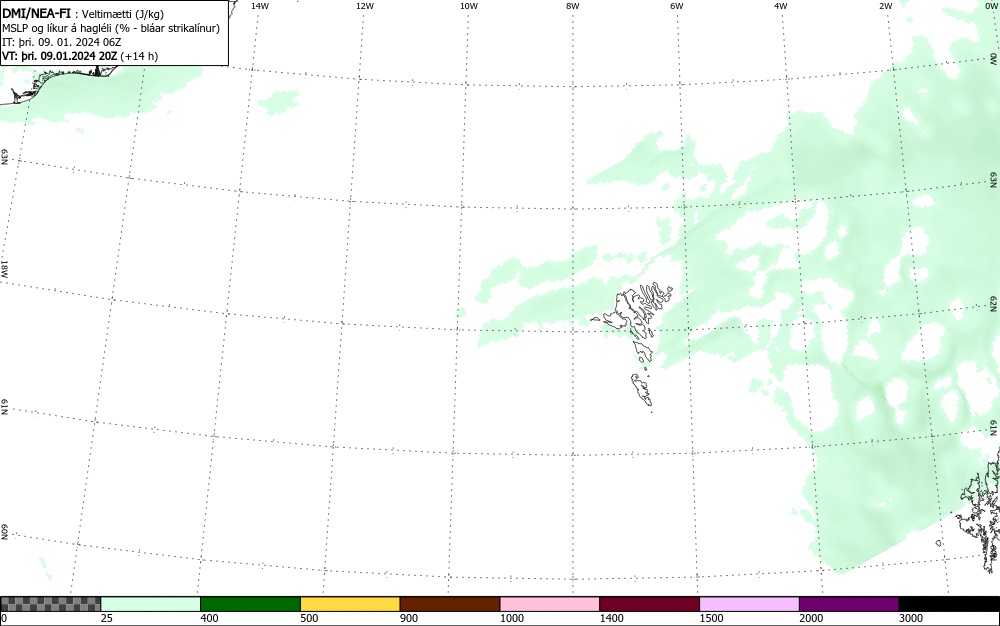Click the 61N label on left edge
Image resolution: width=1000 pixels, height=626 pixels.
4,407
